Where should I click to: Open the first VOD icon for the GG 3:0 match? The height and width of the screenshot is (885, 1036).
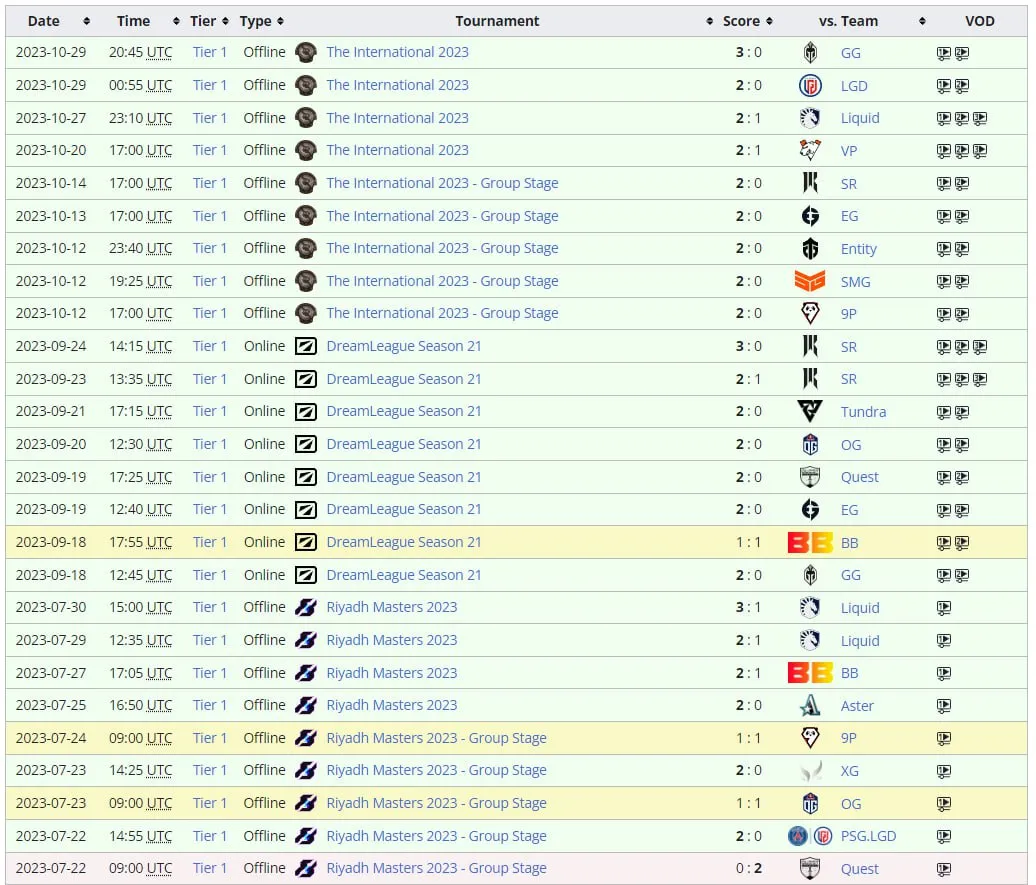(x=944, y=53)
